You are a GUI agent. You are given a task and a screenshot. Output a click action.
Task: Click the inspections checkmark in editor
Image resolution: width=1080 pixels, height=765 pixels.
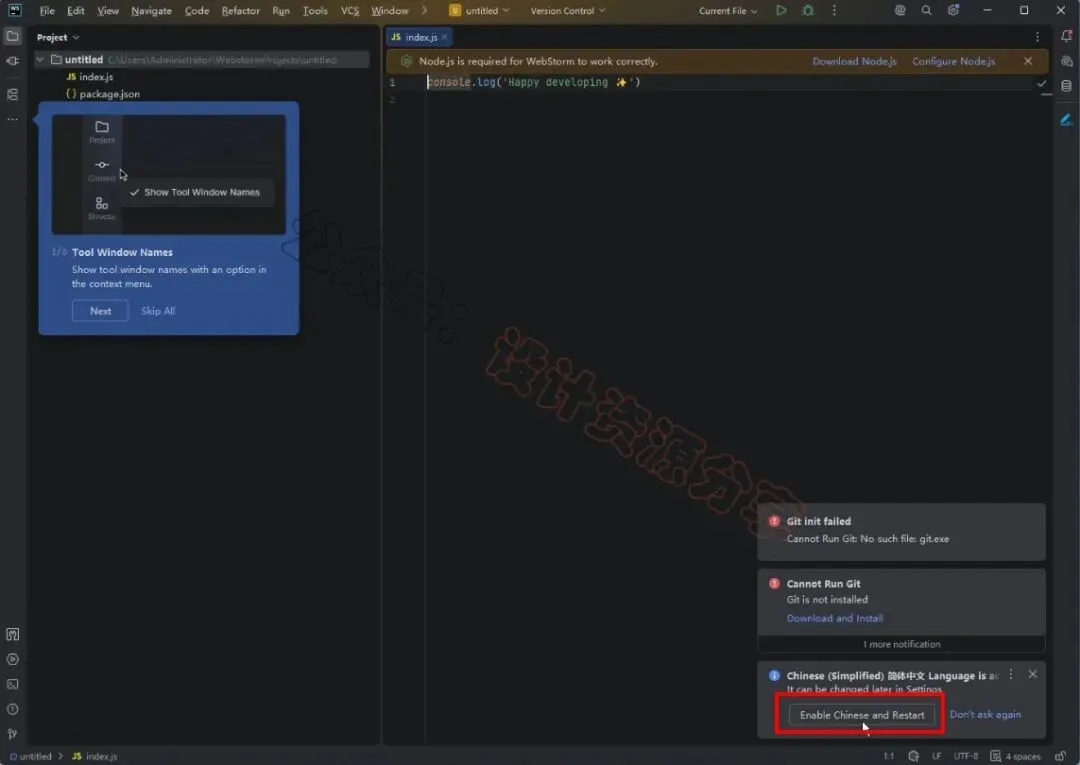[1041, 83]
